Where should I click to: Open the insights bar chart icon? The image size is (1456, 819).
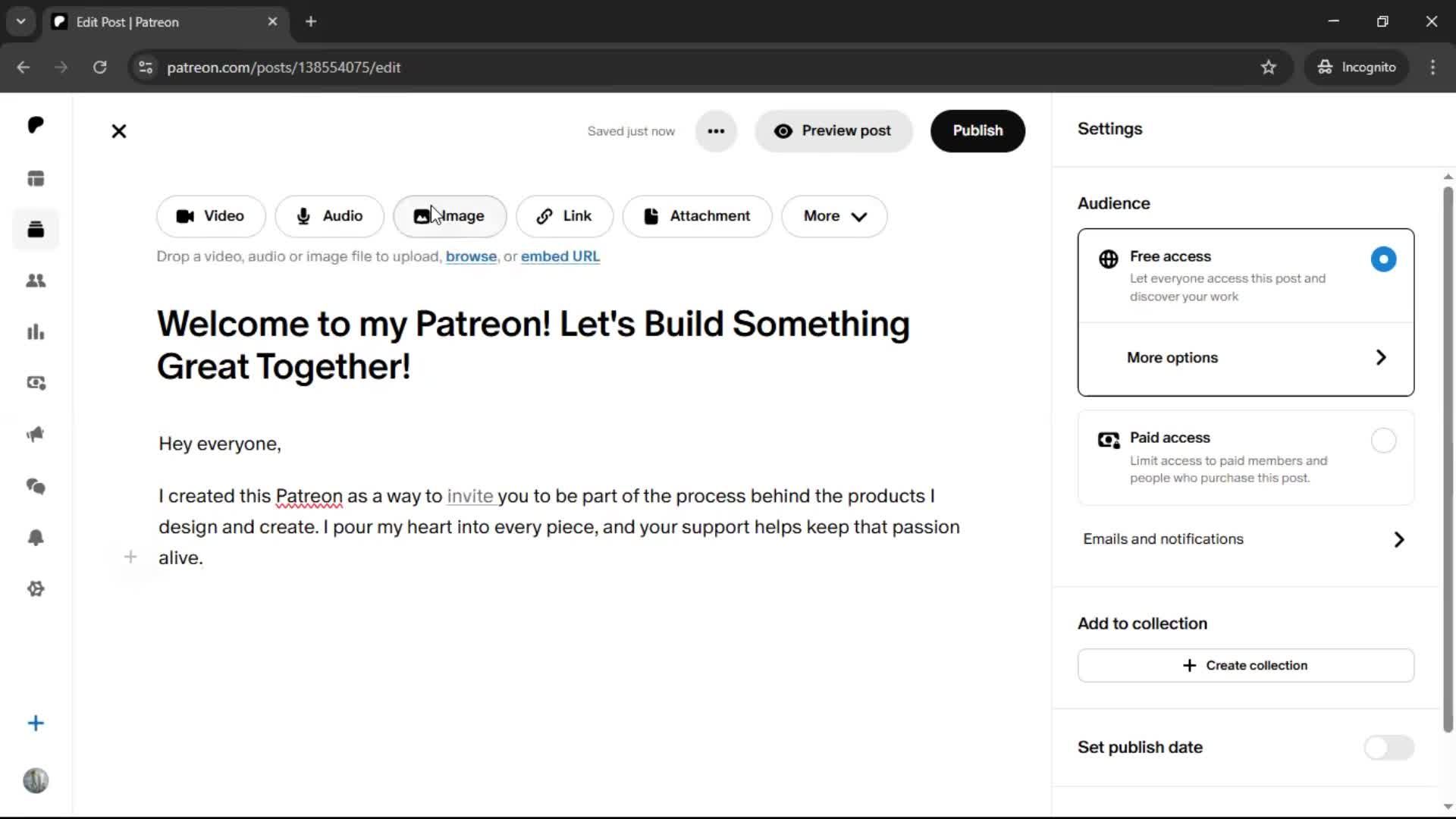point(36,332)
